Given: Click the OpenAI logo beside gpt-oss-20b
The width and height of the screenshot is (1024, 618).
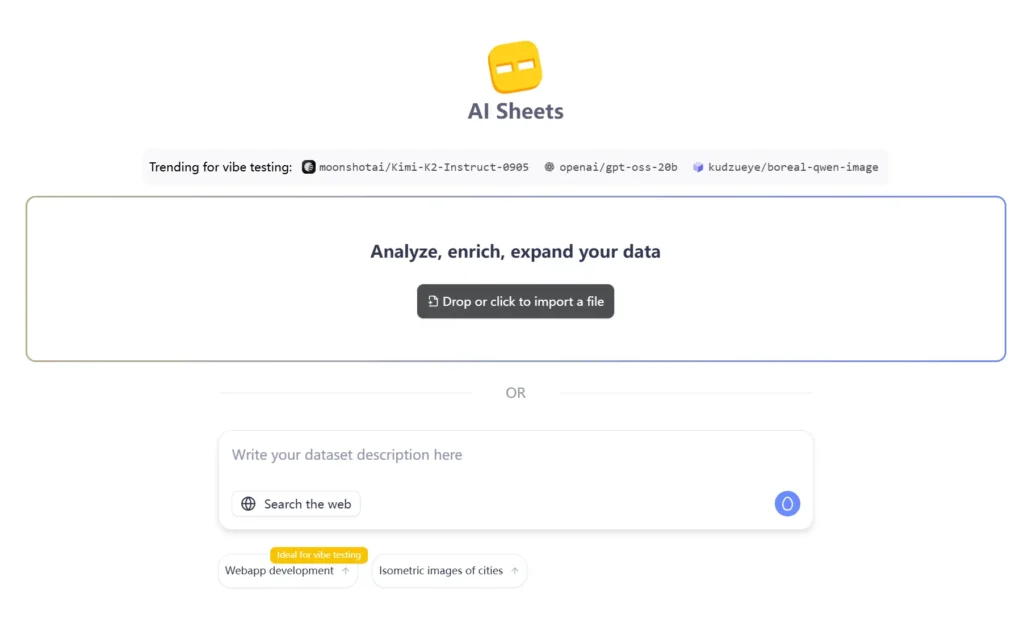Looking at the screenshot, I should click(x=549, y=167).
